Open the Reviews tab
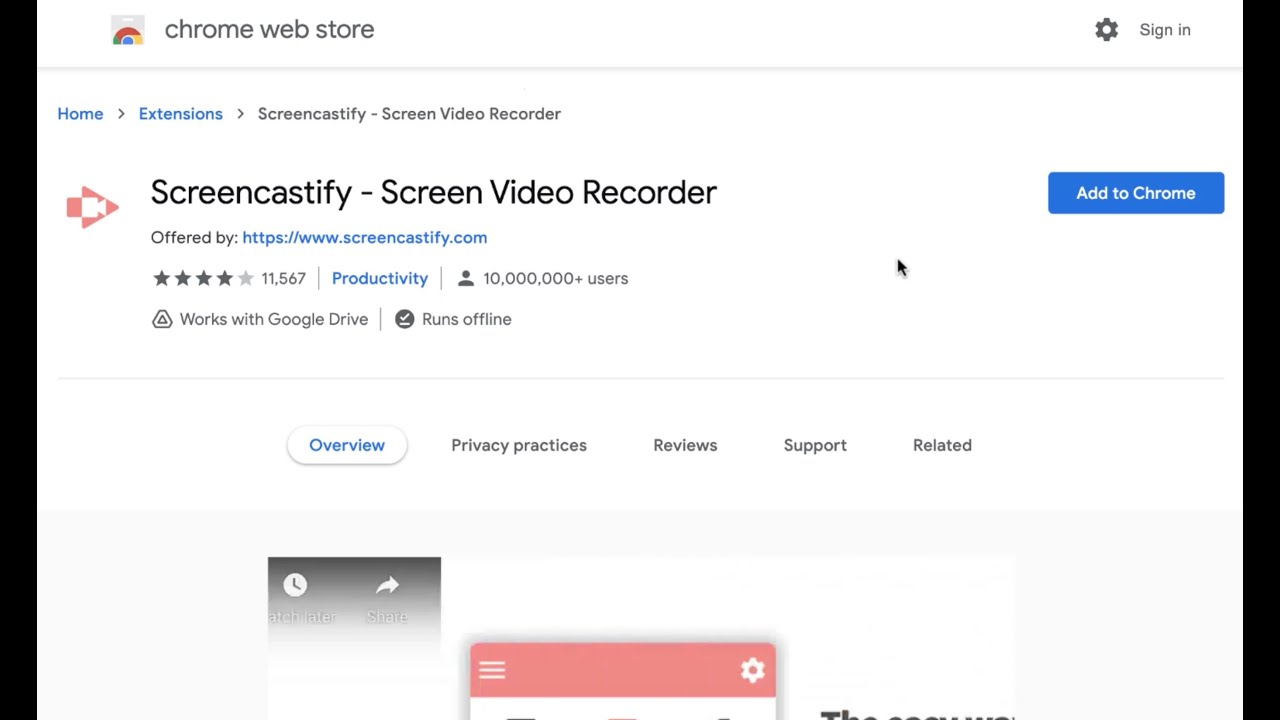1280x720 pixels. point(685,445)
